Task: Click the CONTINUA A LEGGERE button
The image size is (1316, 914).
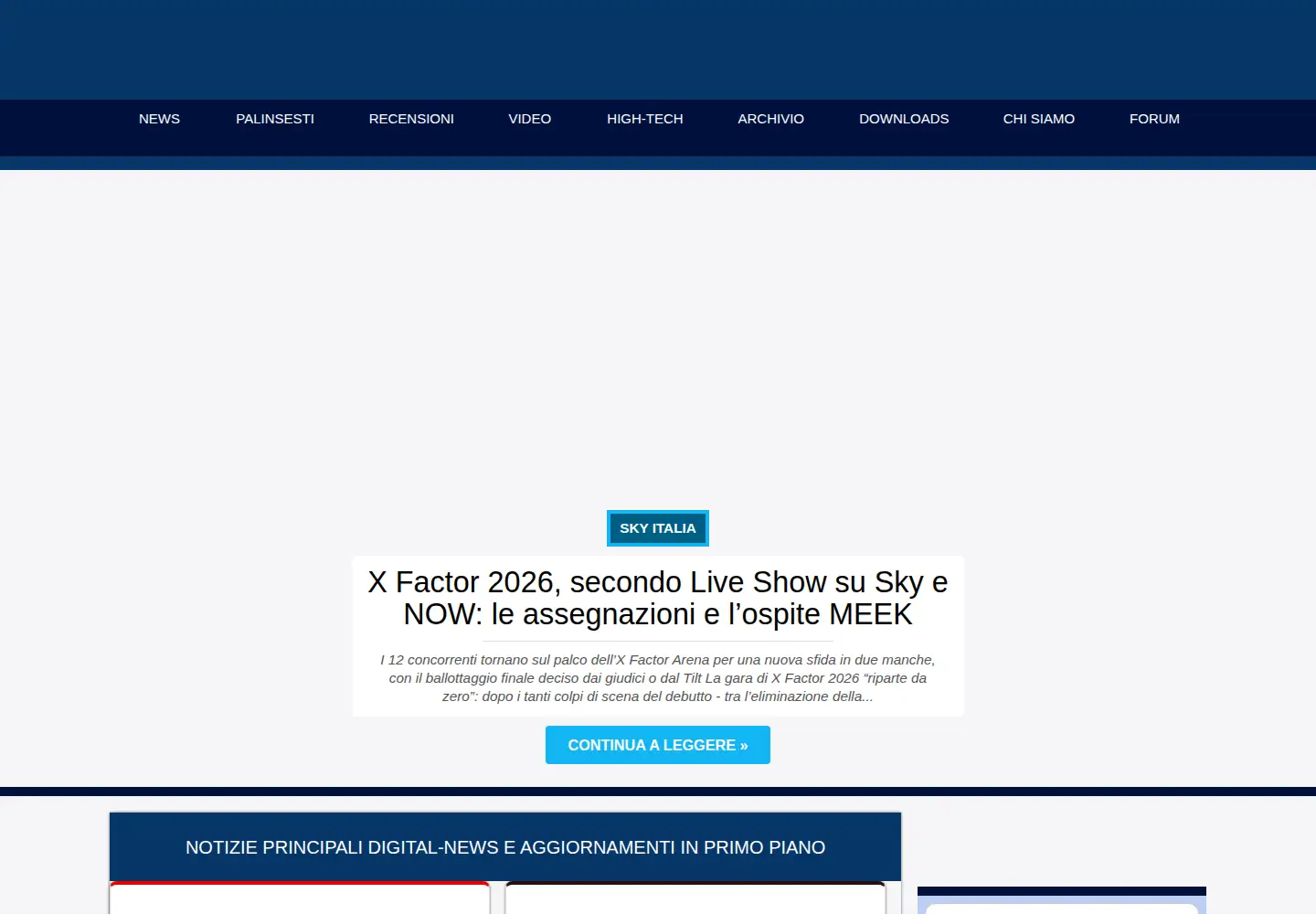Action: (658, 745)
